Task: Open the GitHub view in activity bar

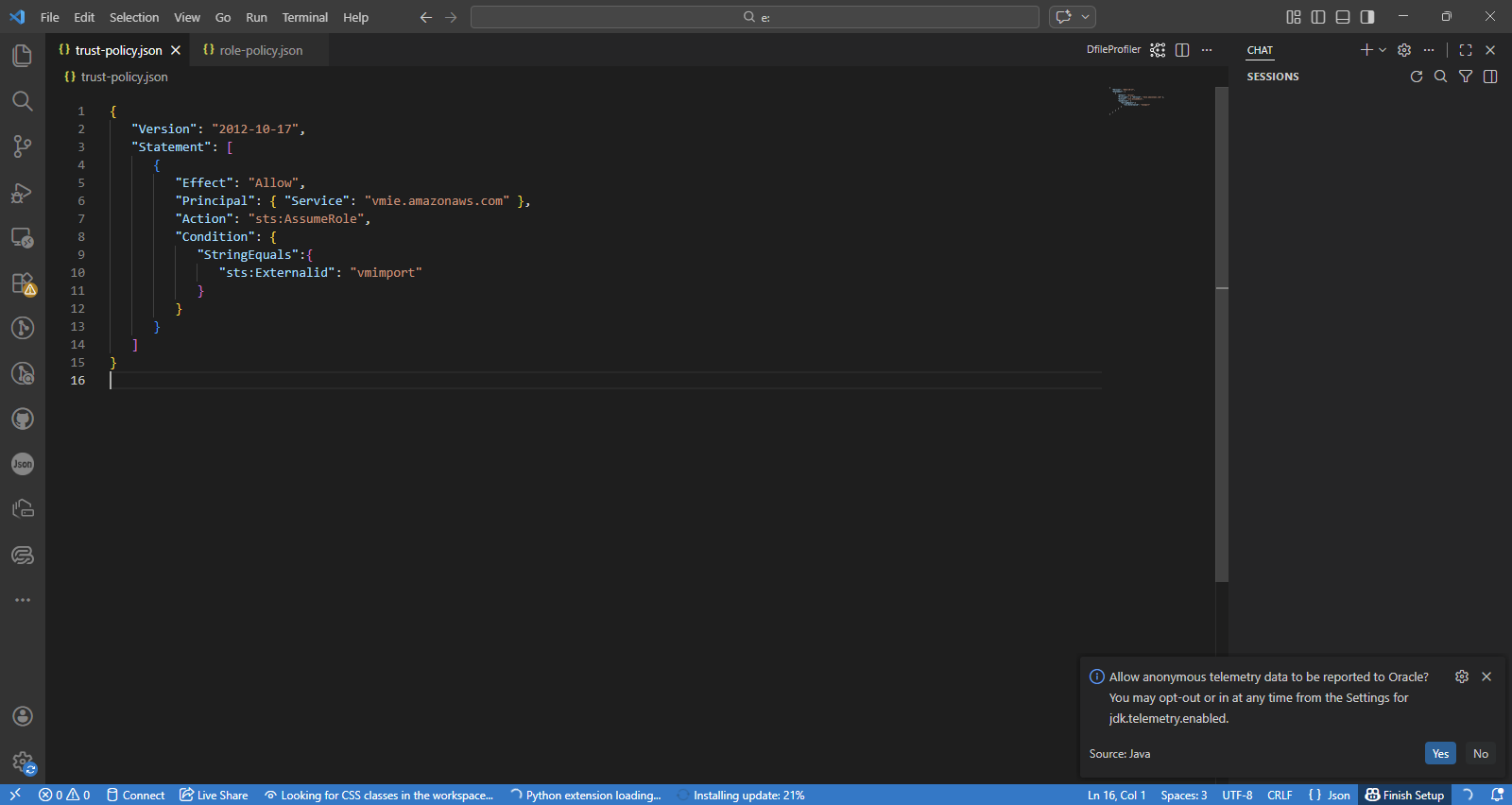Action: pos(23,419)
